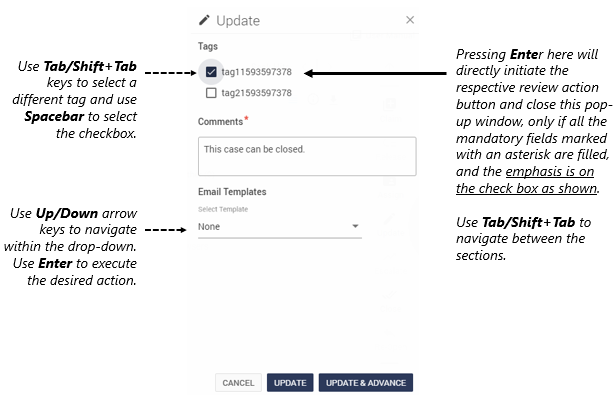This screenshot has height=410, width=614.
Task: Open the Select Template dropdown showing None
Action: pyautogui.click(x=280, y=227)
